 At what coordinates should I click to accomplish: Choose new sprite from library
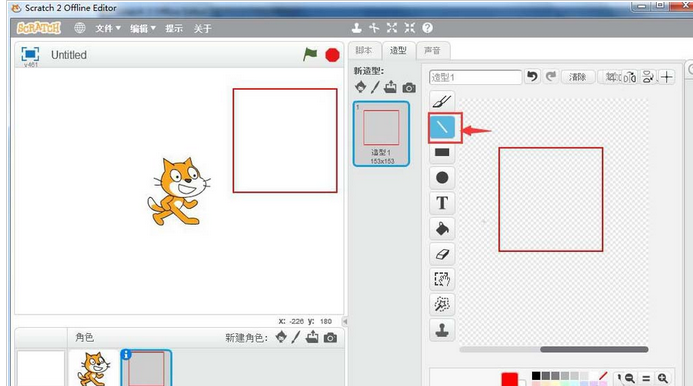pyautogui.click(x=281, y=337)
